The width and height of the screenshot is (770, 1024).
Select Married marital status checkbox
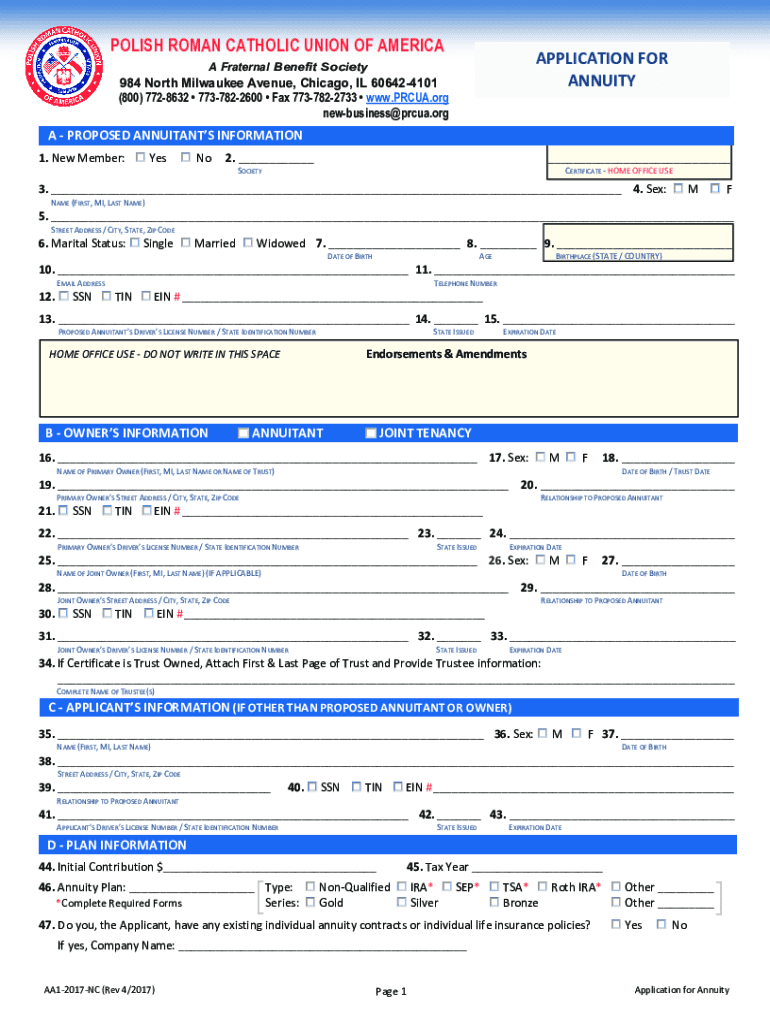pyautogui.click(x=185, y=243)
